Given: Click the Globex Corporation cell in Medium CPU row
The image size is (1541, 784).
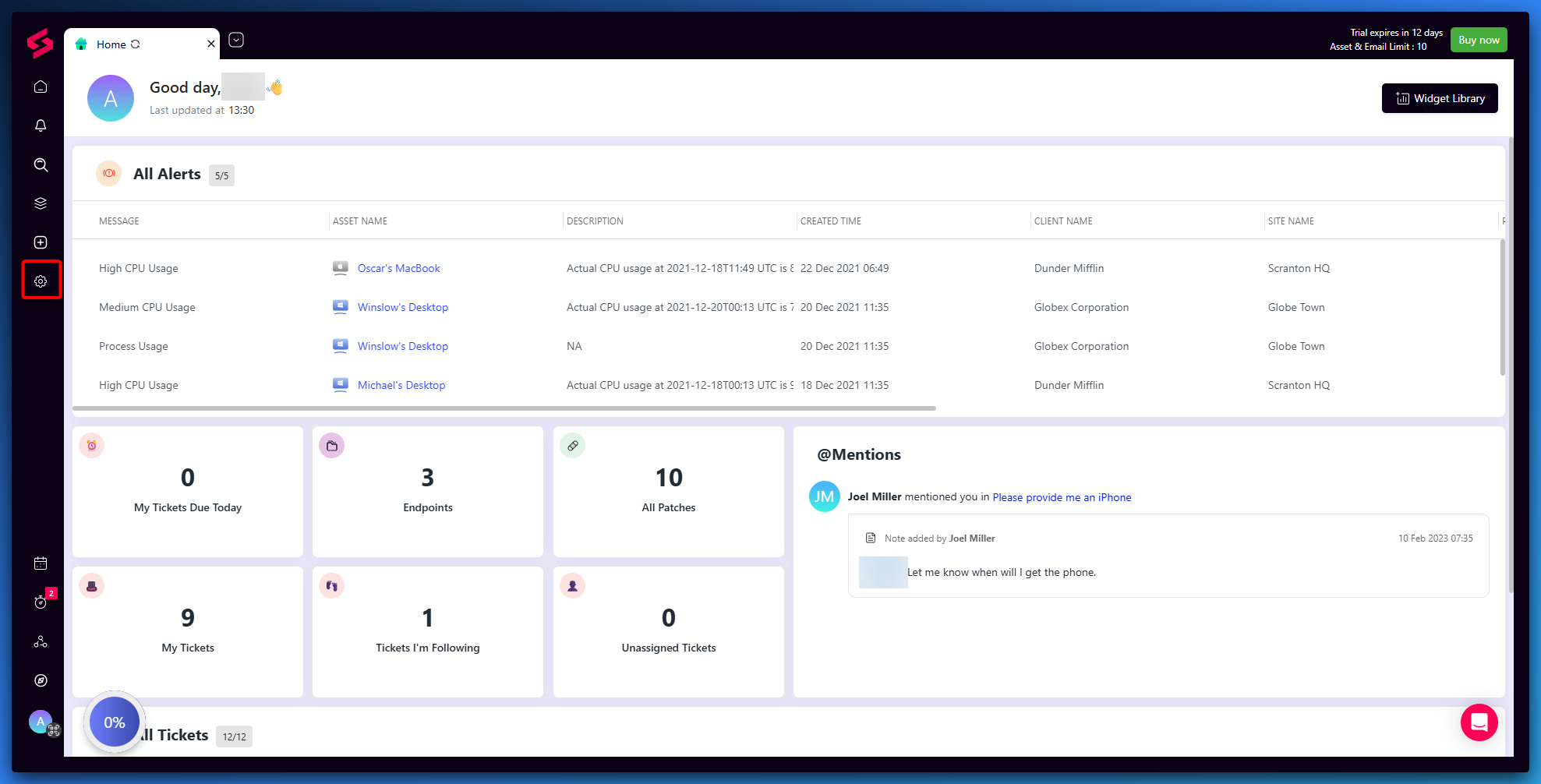Looking at the screenshot, I should [x=1081, y=307].
